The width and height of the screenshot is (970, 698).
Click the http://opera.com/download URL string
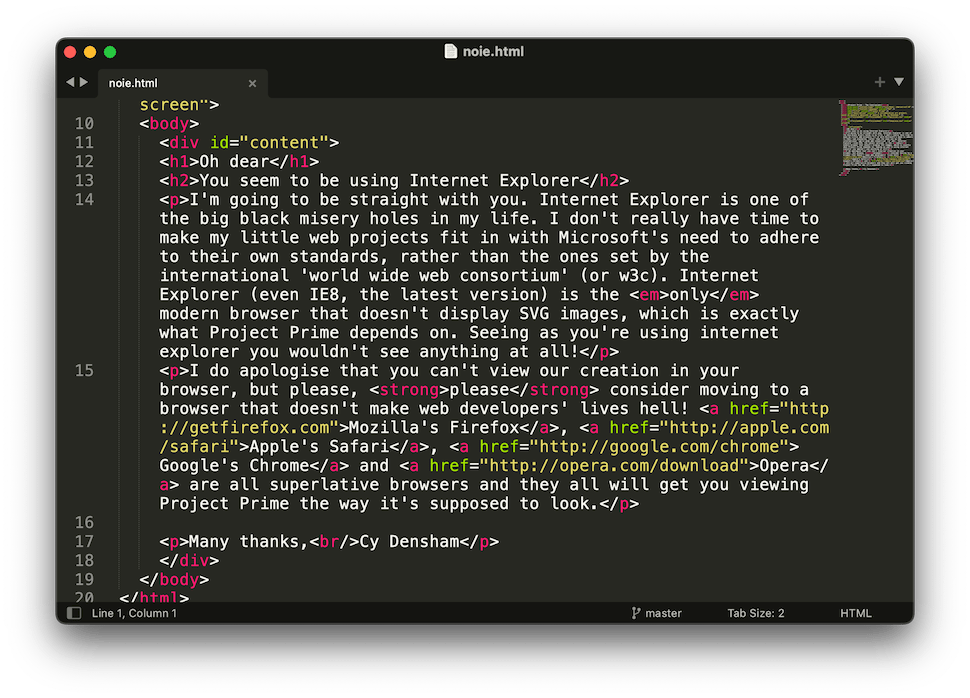coord(614,466)
